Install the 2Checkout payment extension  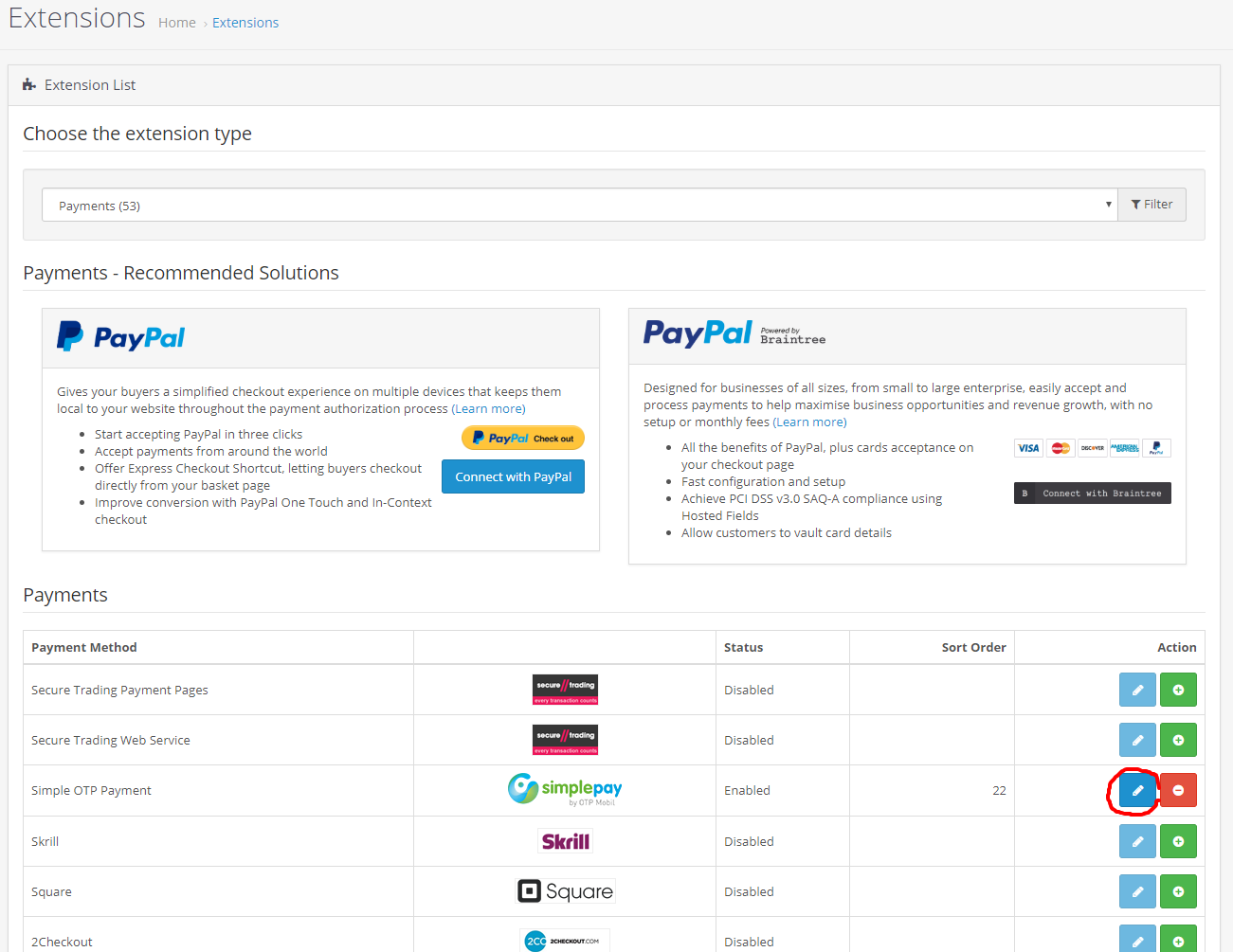(1178, 939)
